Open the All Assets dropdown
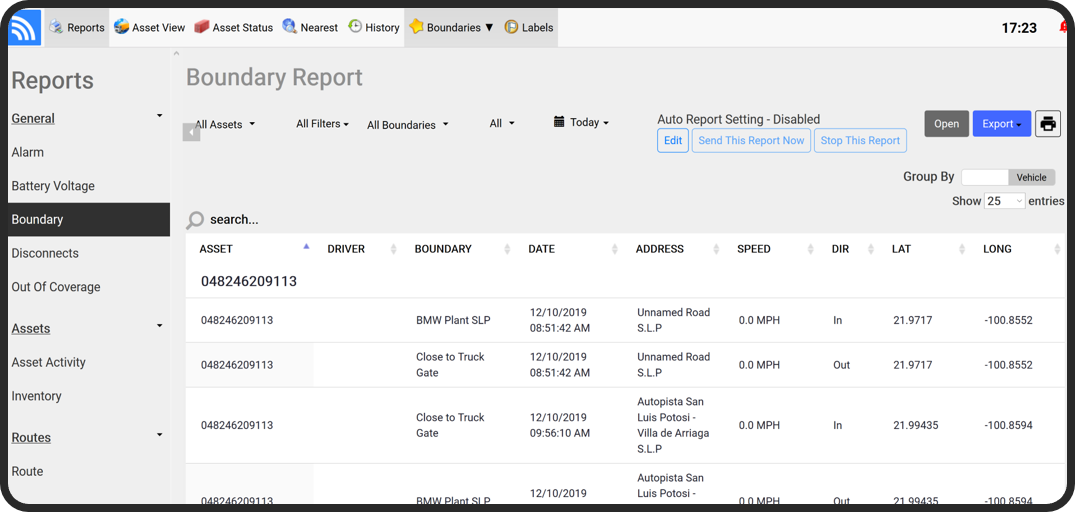This screenshot has width=1075, height=512. pos(225,124)
